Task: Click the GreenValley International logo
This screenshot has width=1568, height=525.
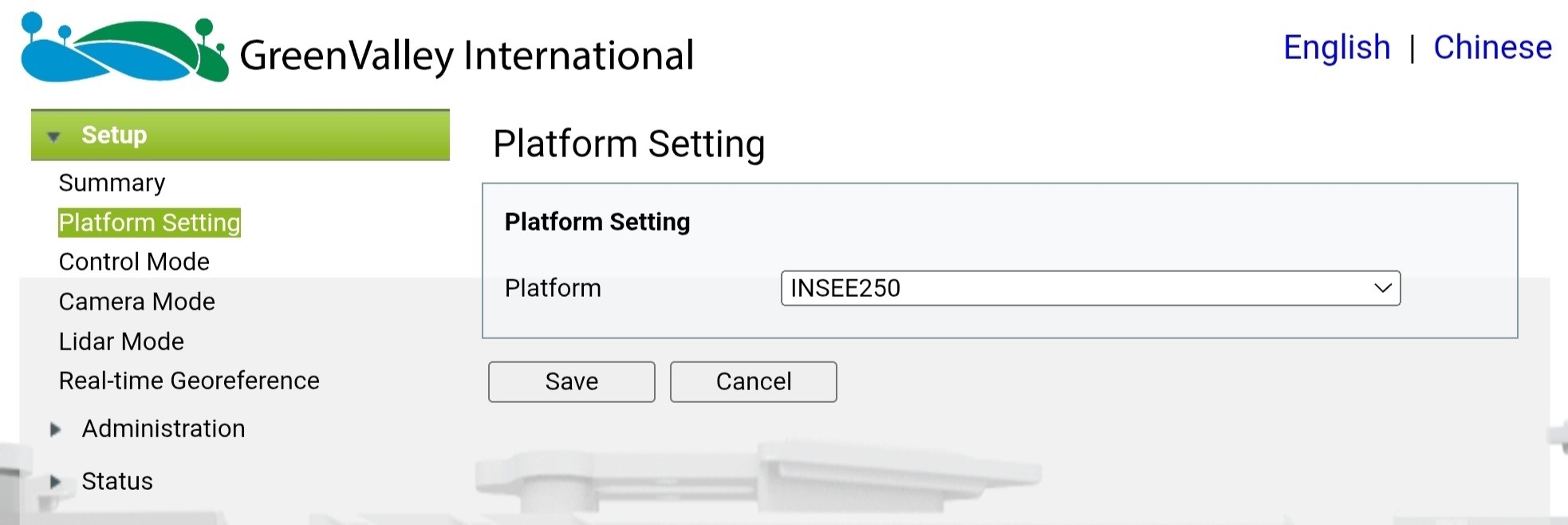Action: click(357, 48)
